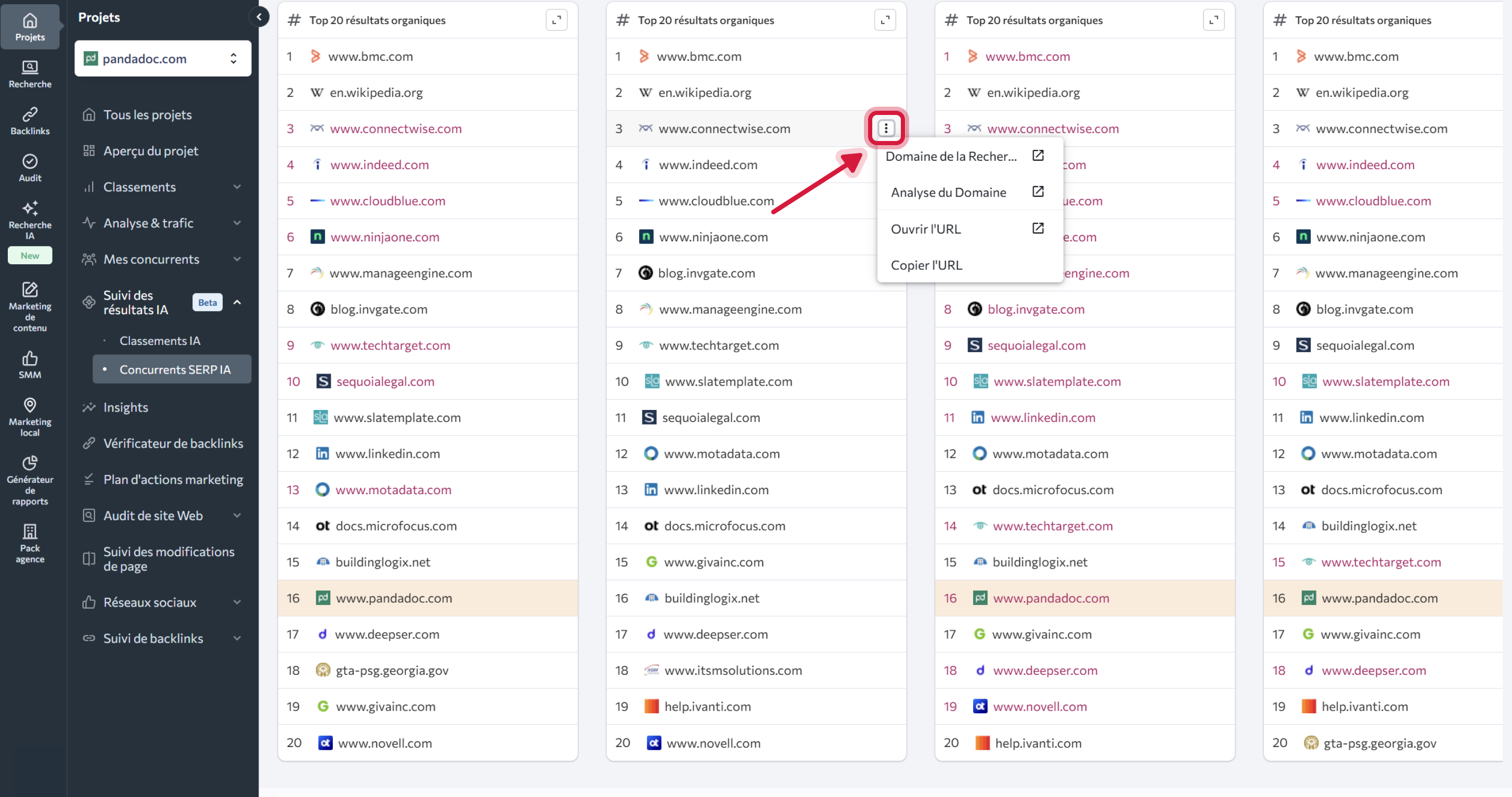This screenshot has width=1512, height=797.
Task: Click buildinglogix.net at rank 14 in fourth table
Action: pos(1369,526)
